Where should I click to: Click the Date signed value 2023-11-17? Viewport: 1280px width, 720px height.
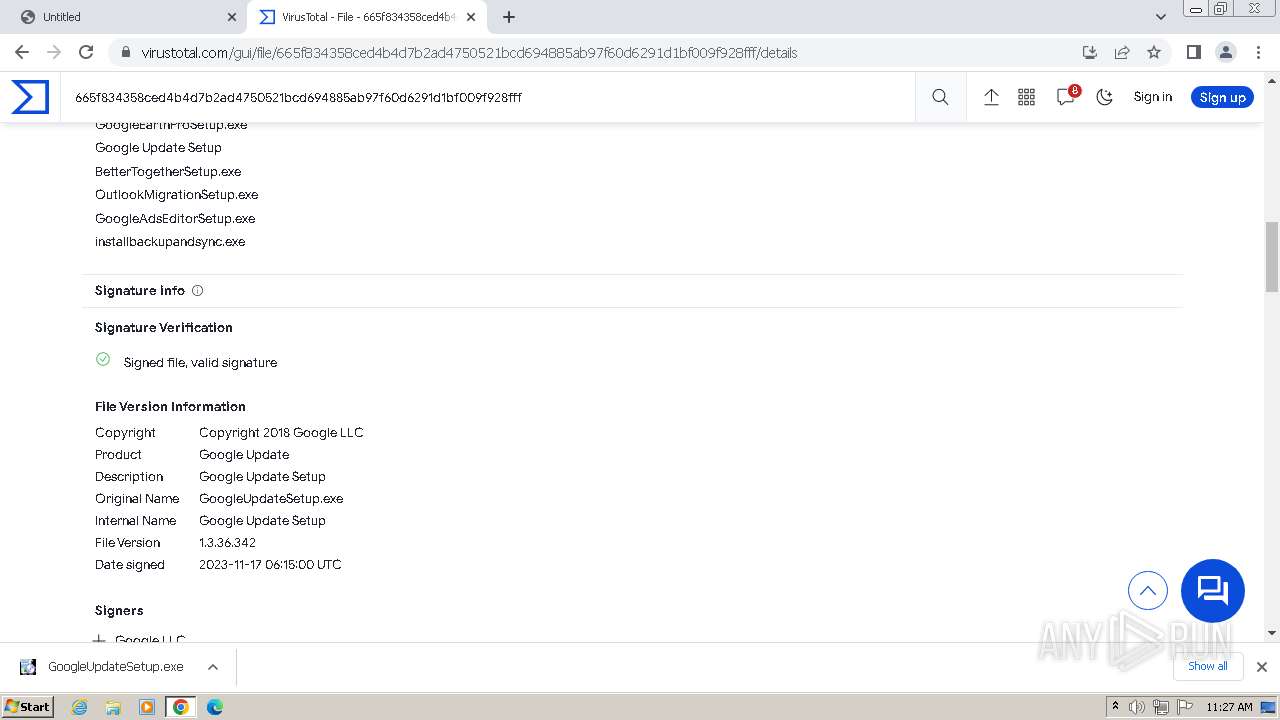pos(270,565)
